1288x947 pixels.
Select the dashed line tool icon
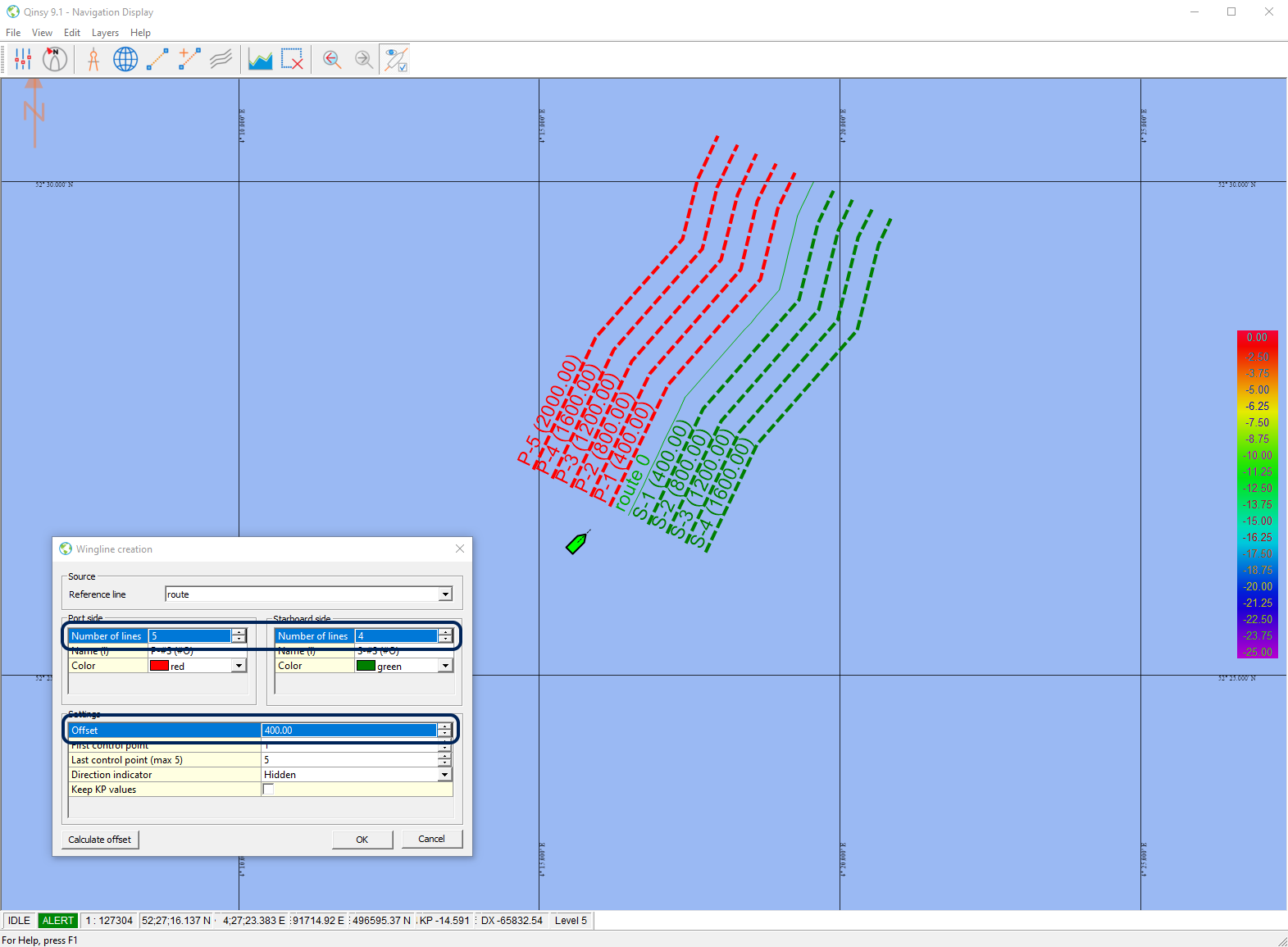point(157,59)
